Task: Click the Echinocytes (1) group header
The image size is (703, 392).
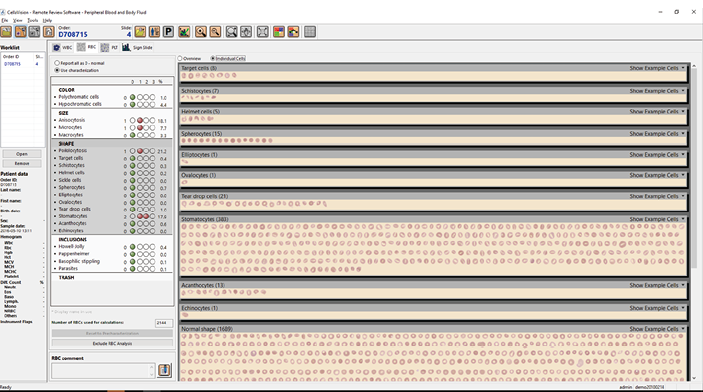Action: pos(433,308)
